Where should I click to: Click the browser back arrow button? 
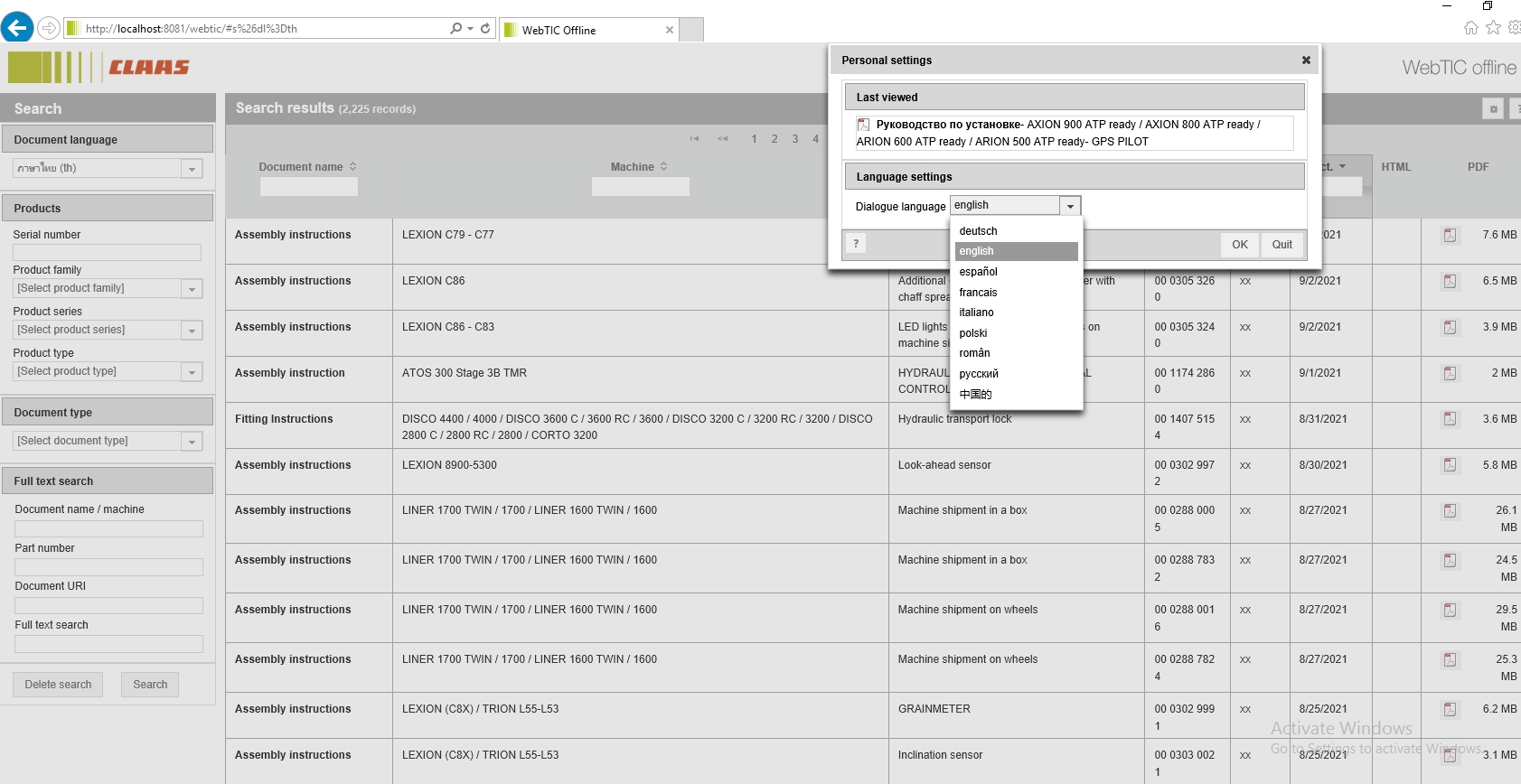coord(17,28)
